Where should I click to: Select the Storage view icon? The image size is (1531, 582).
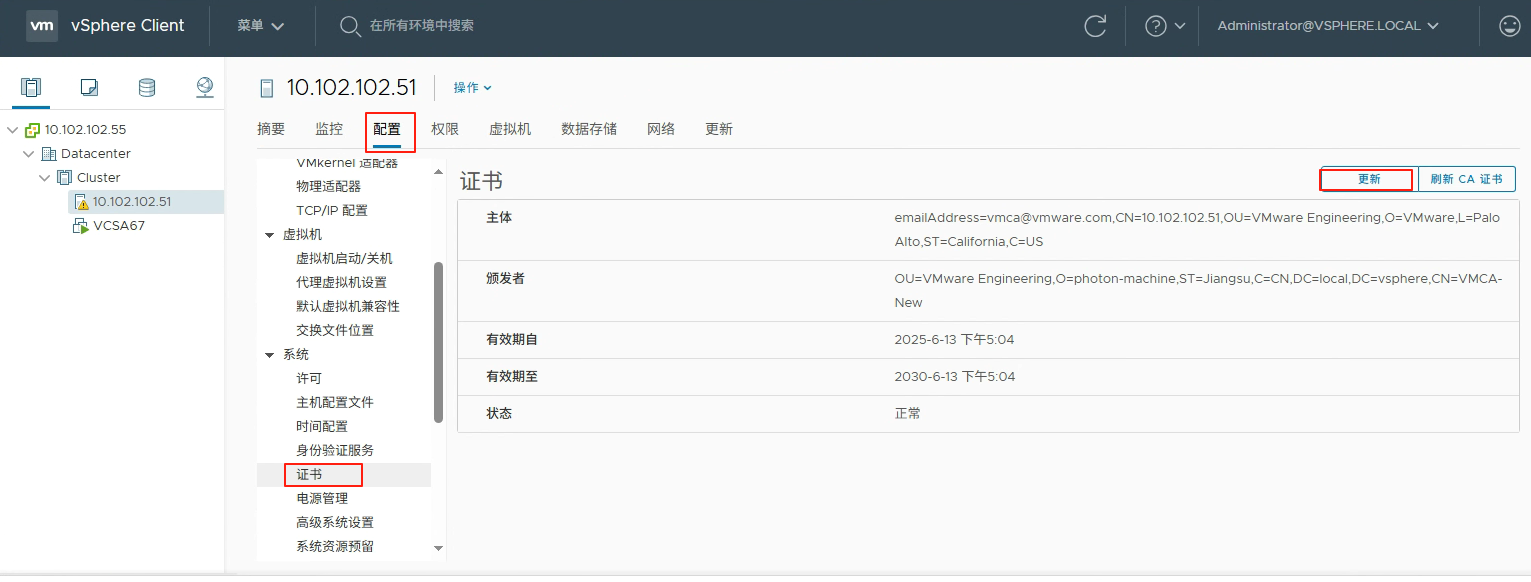coord(147,88)
